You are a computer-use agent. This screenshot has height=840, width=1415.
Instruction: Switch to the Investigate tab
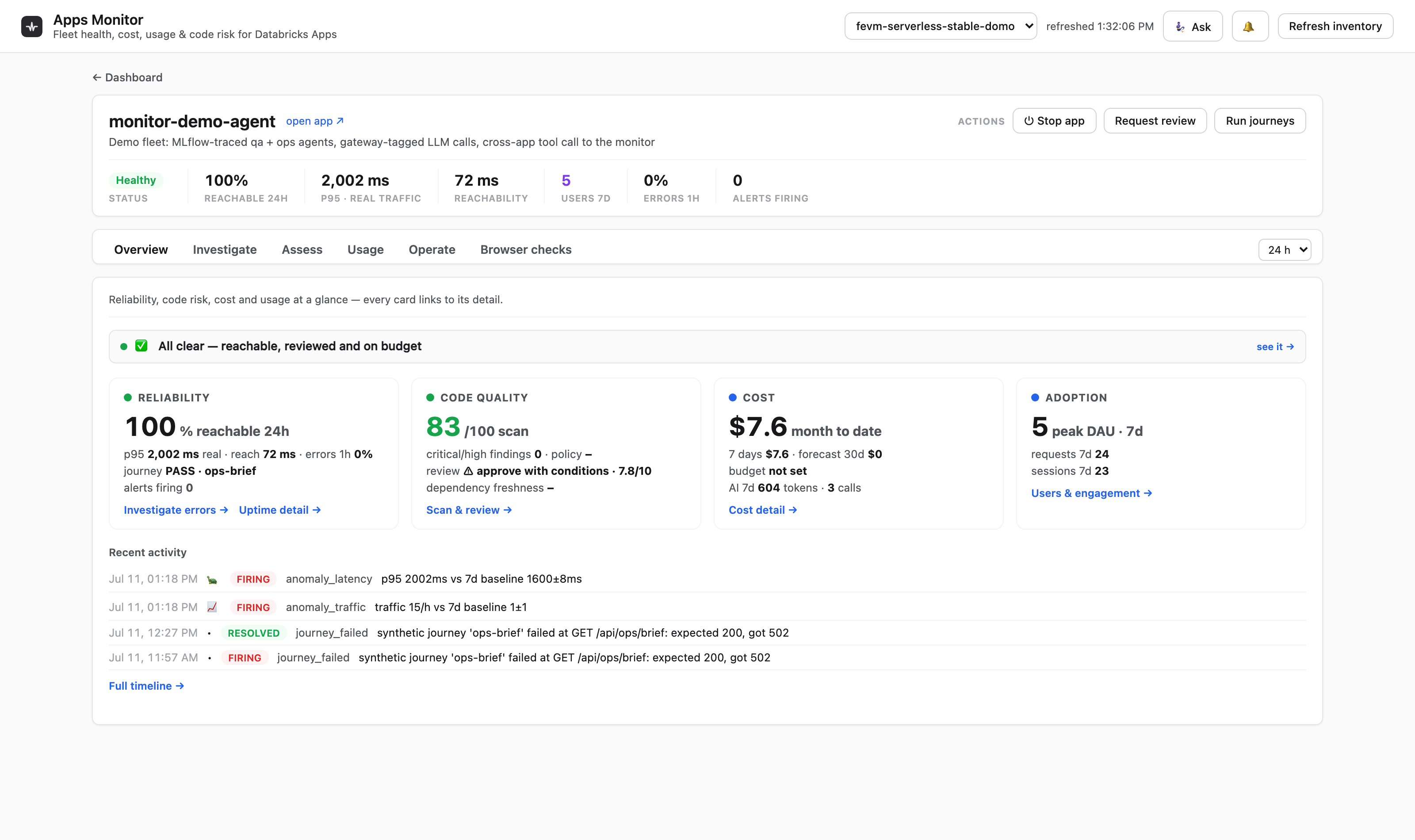[225, 250]
